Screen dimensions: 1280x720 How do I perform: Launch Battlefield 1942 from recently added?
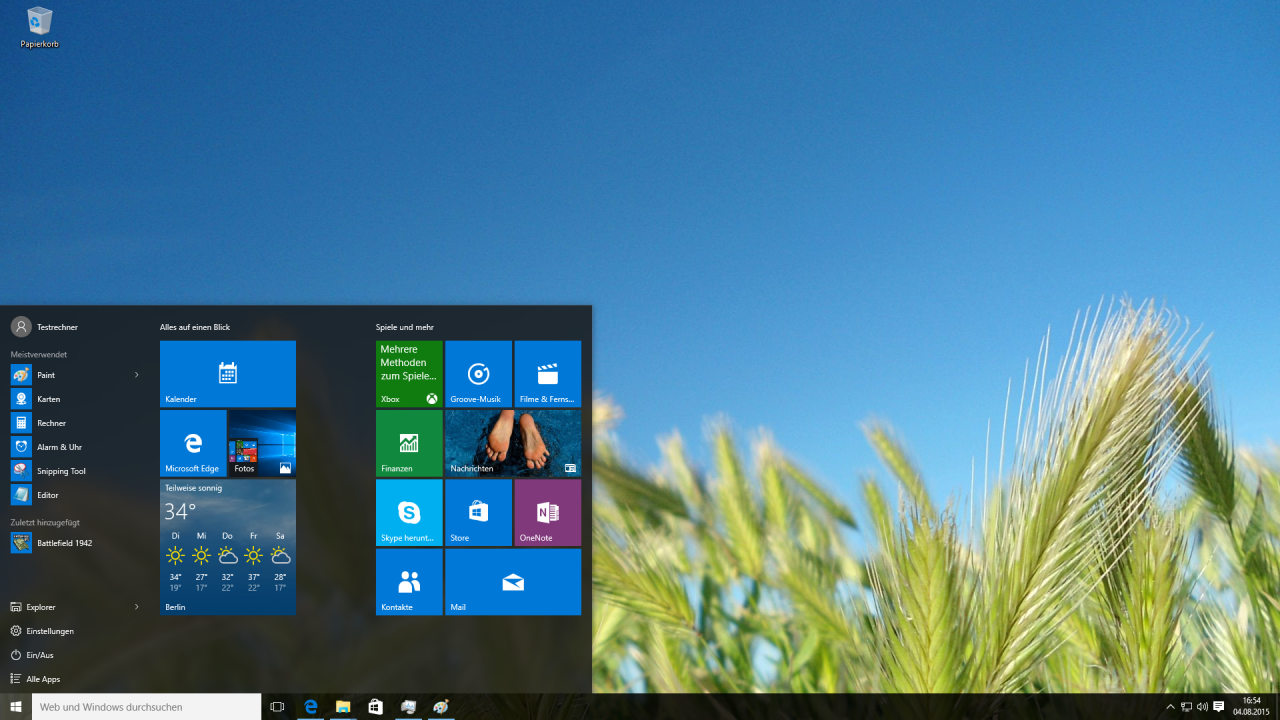click(x=75, y=543)
